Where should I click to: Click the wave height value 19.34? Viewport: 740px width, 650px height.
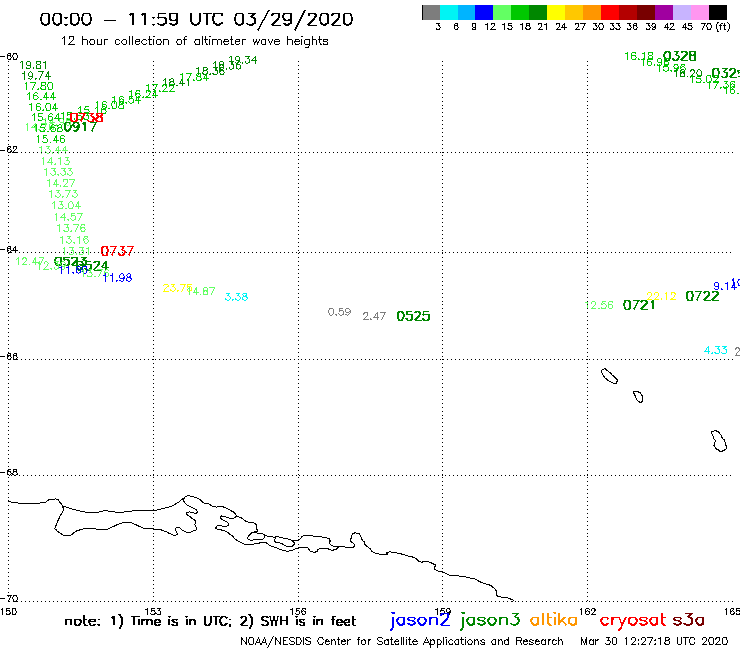243,60
